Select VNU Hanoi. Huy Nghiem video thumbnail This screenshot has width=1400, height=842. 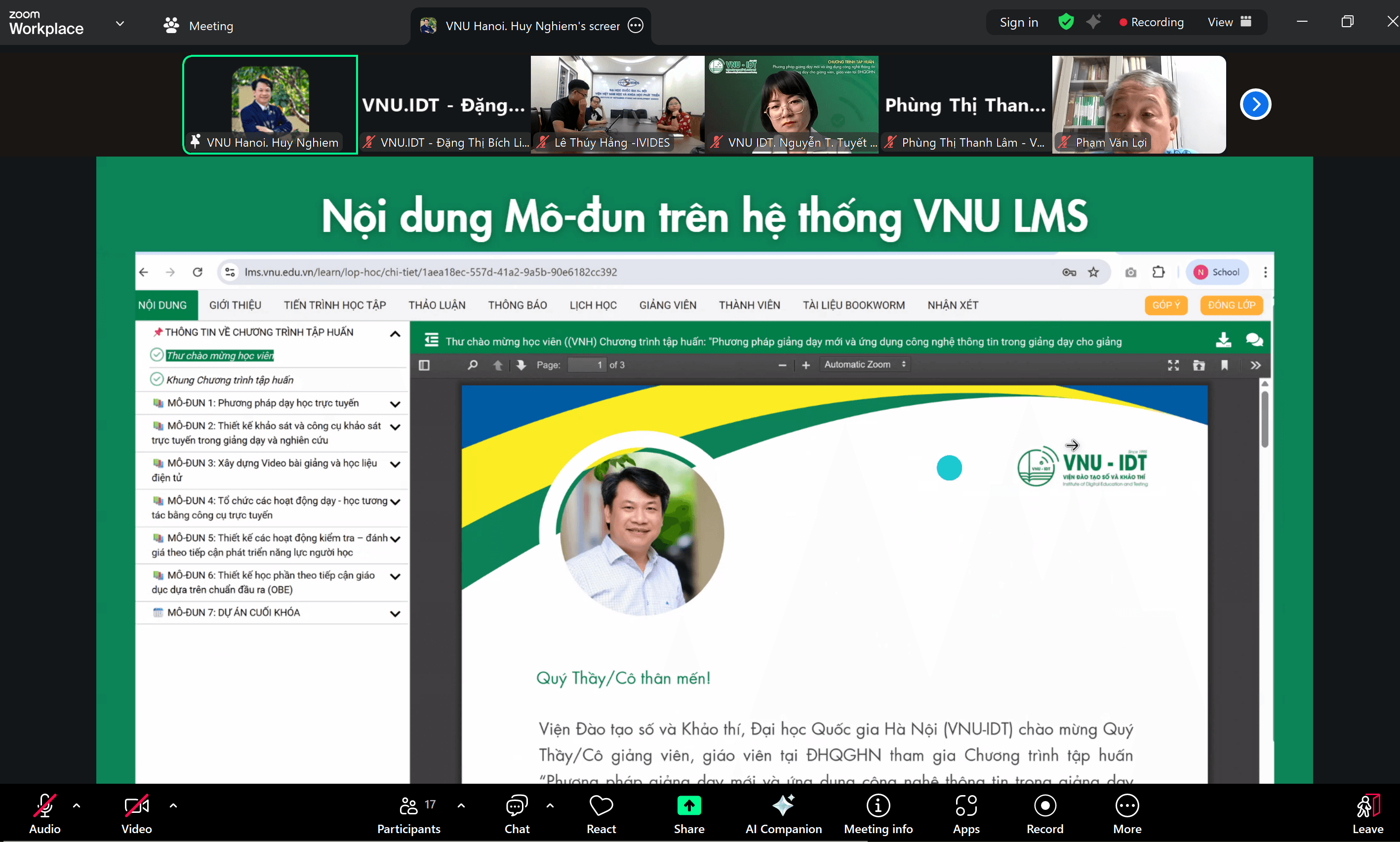click(270, 104)
